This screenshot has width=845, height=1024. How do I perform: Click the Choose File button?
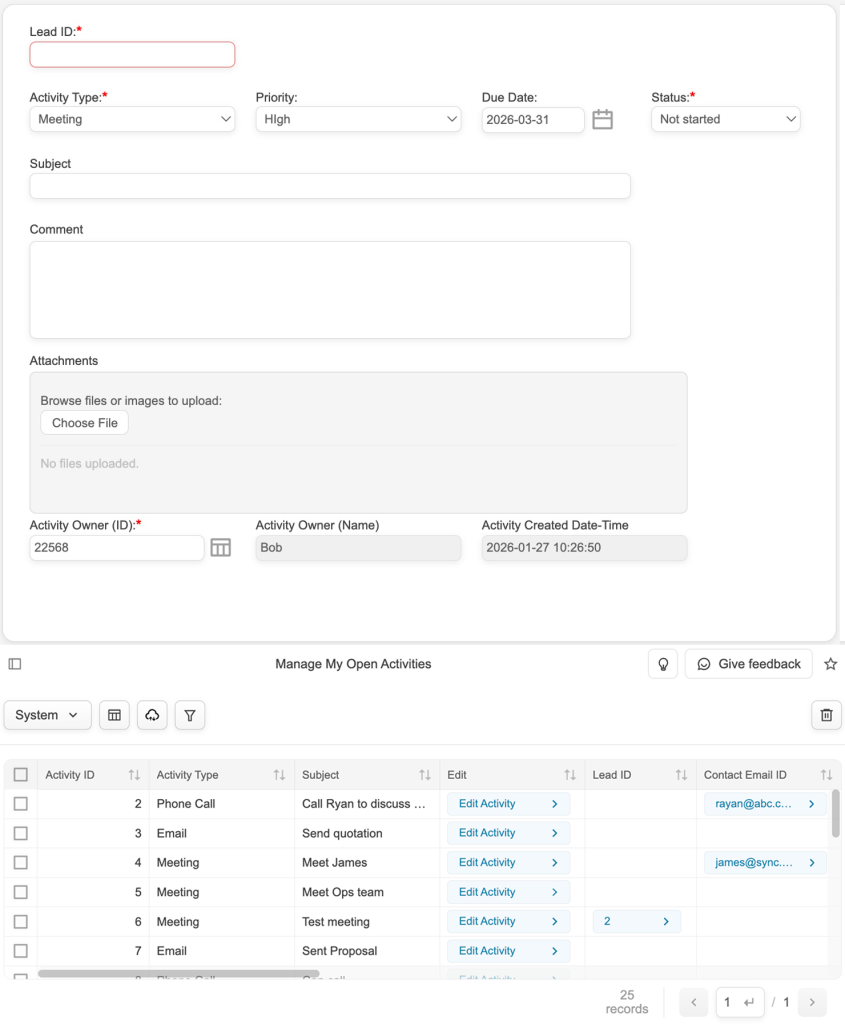coord(85,423)
